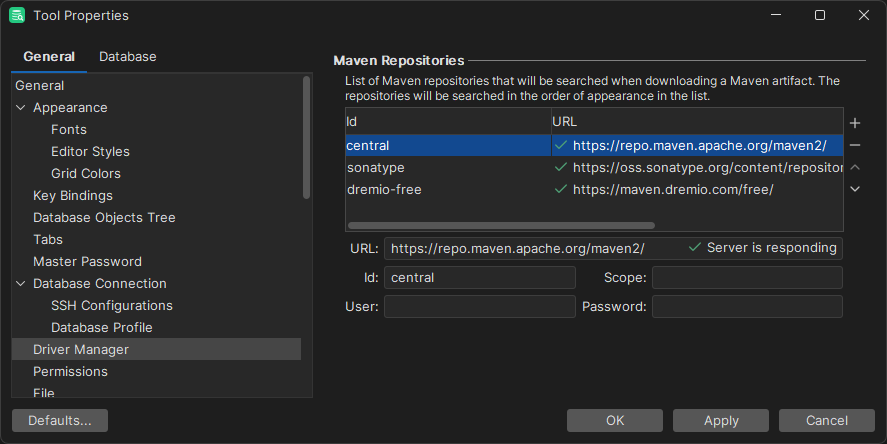
Task: Select the sonatype repository row
Action: pos(448,167)
